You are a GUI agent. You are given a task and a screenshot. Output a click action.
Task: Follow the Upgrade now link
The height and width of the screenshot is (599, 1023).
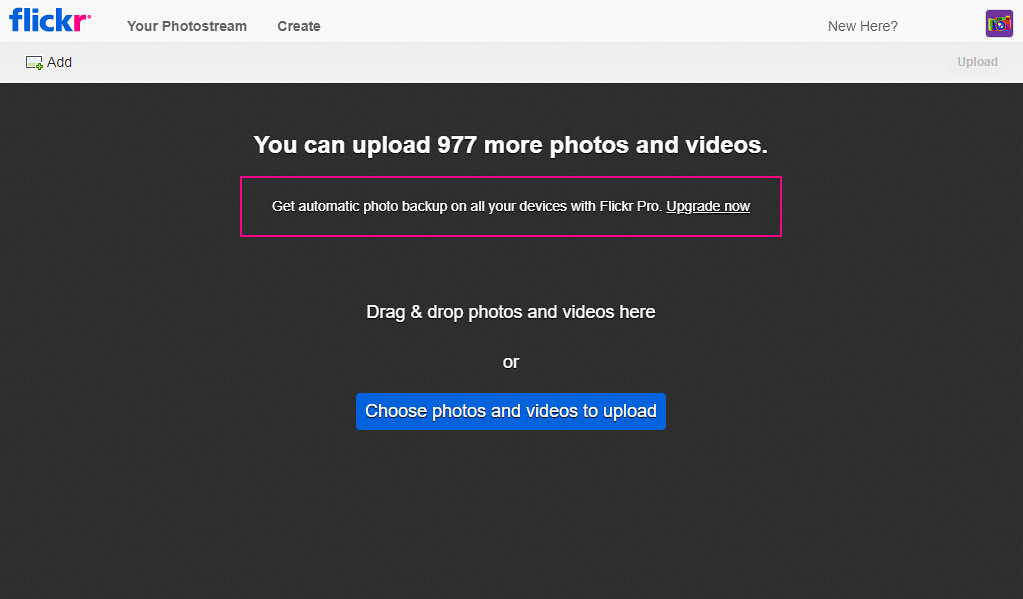click(708, 206)
